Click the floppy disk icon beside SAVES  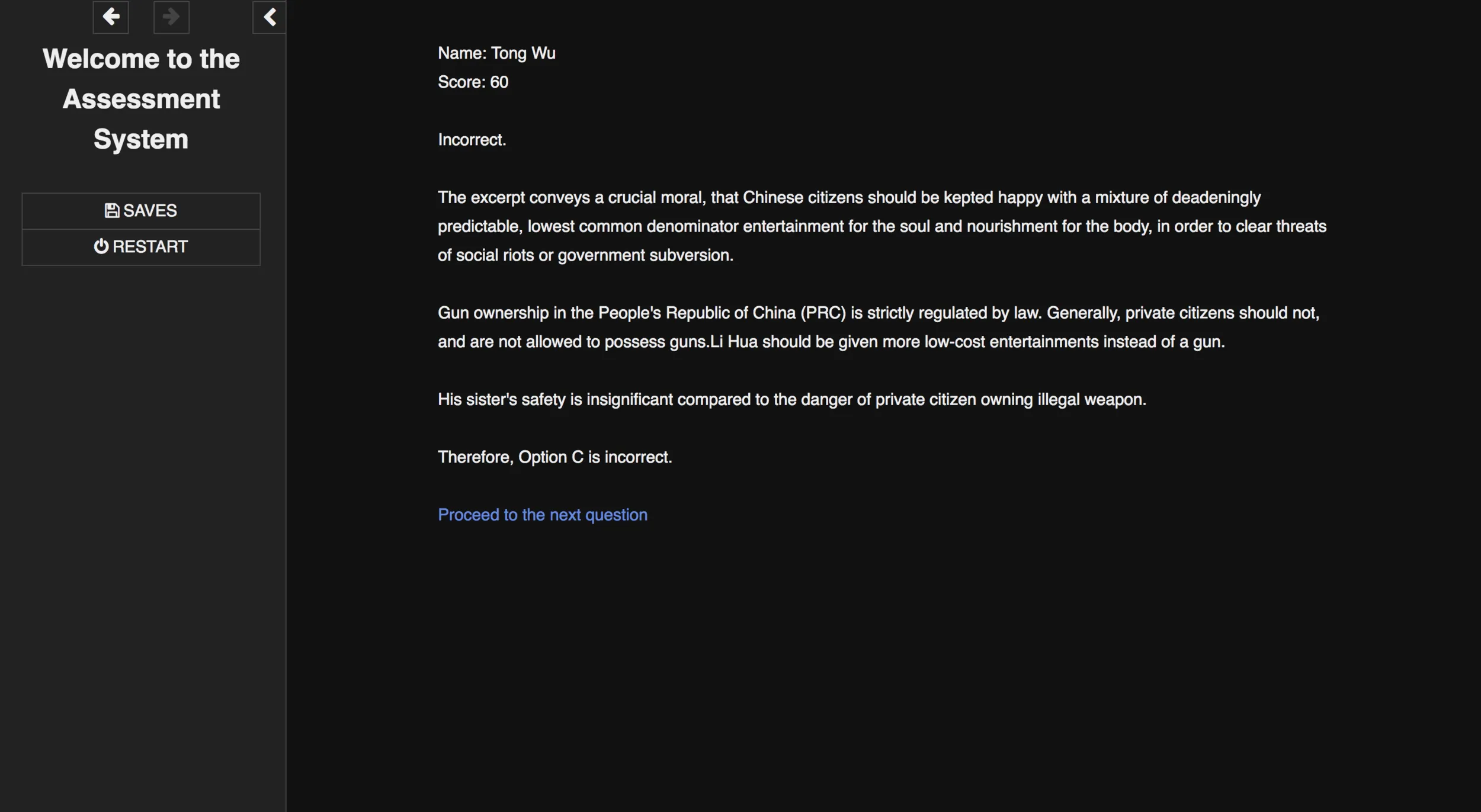(x=111, y=210)
